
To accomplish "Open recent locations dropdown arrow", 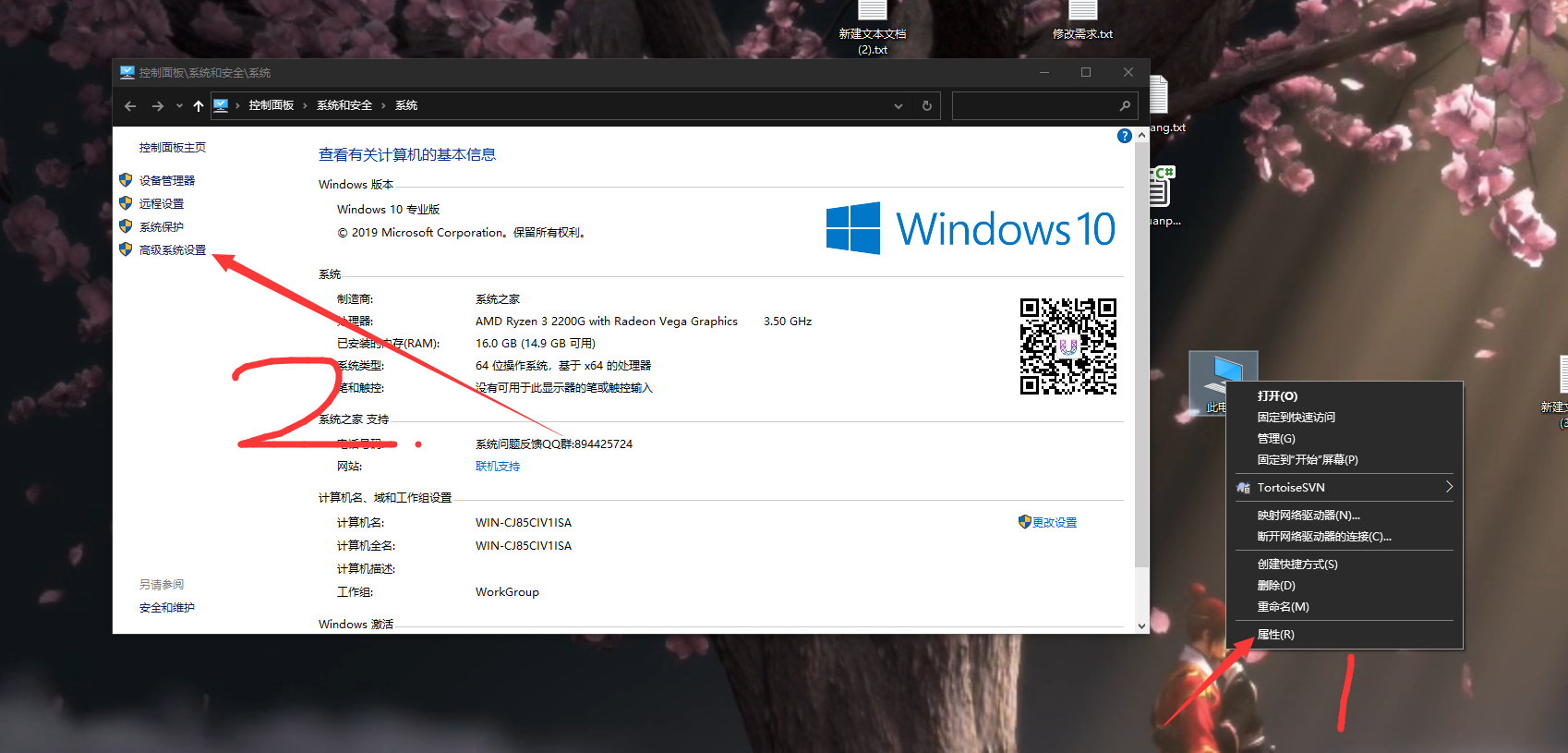I will (x=179, y=106).
